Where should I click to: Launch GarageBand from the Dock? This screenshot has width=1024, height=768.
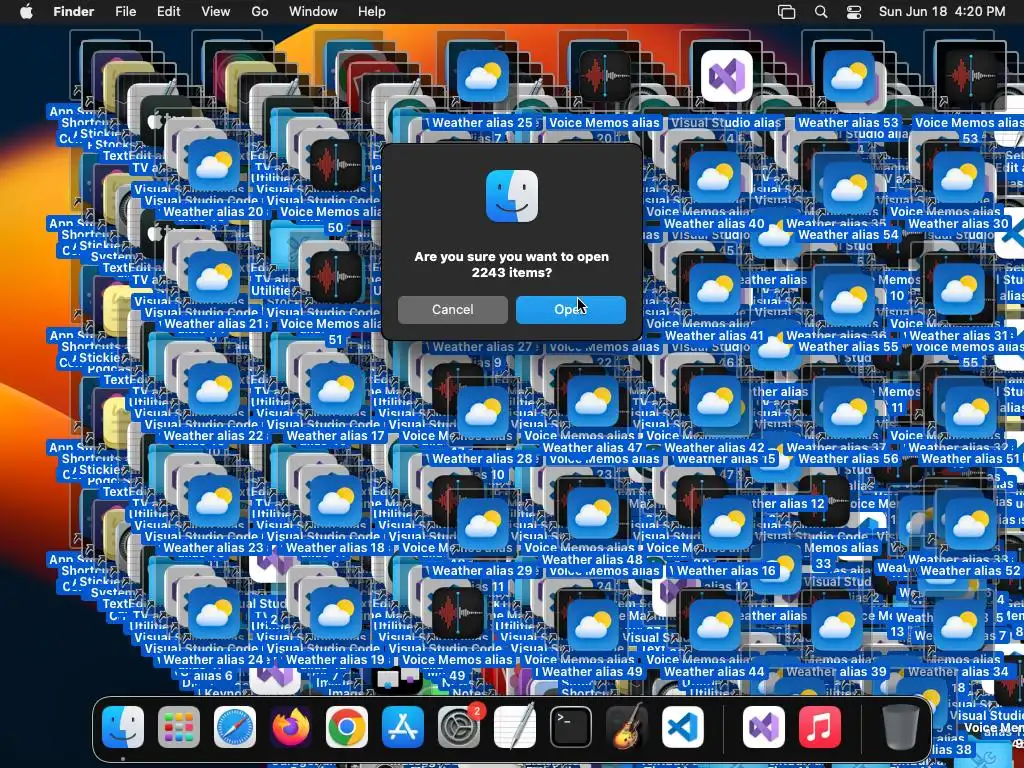627,727
